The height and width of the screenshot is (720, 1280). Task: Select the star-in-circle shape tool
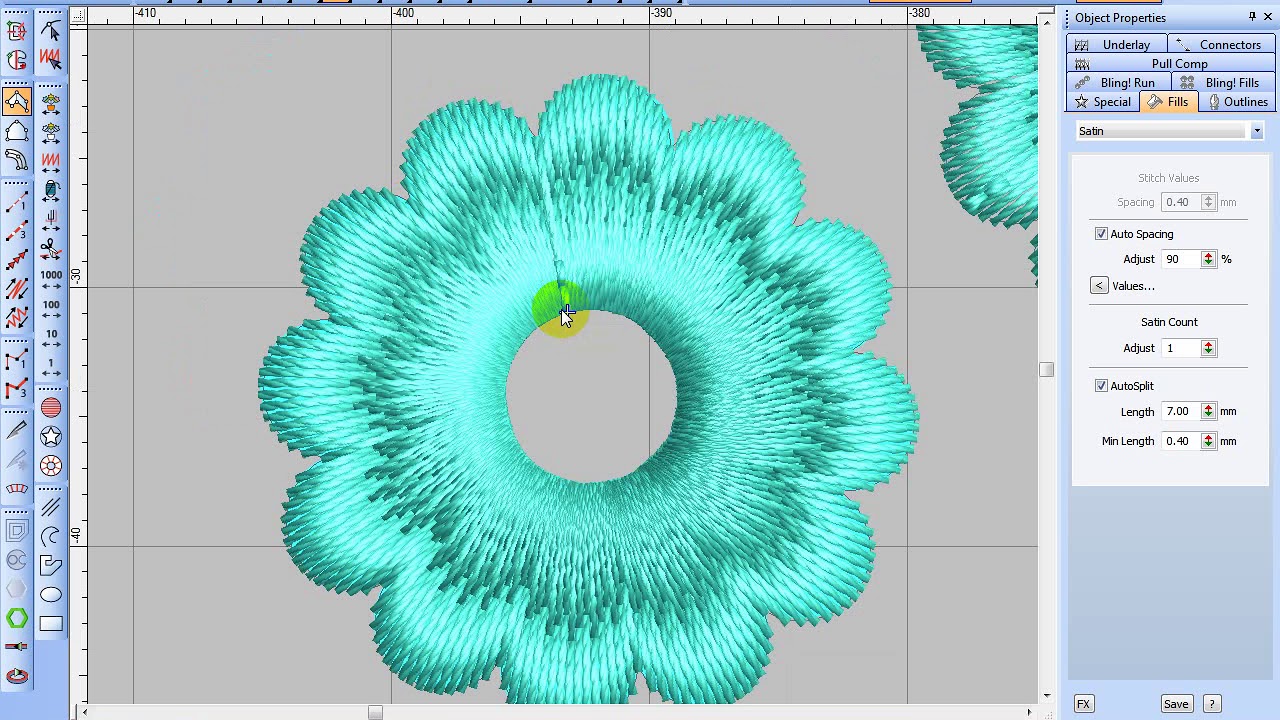tap(51, 437)
